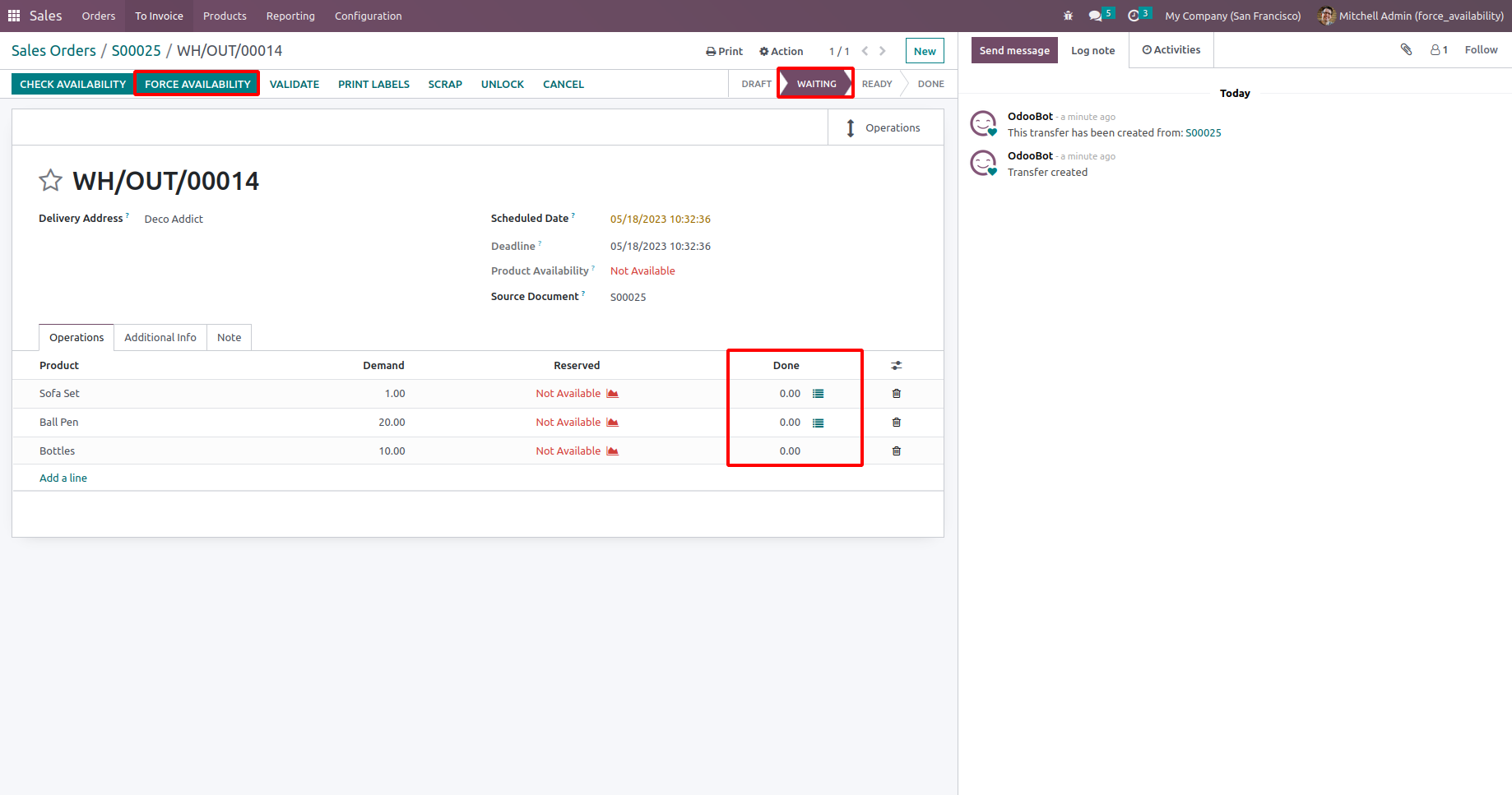Click Check Availability button

coord(73,84)
